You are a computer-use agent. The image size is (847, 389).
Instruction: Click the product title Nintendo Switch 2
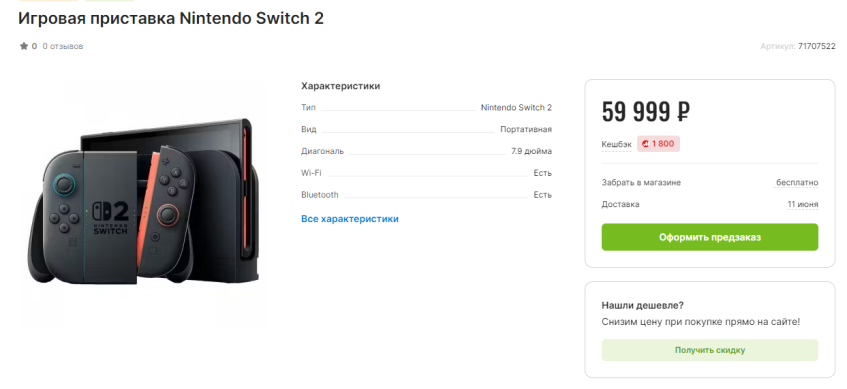point(171,18)
